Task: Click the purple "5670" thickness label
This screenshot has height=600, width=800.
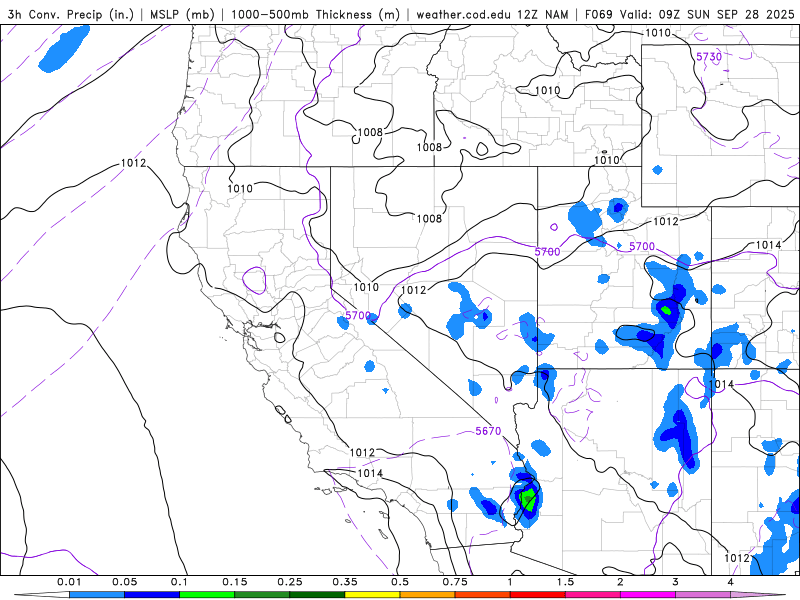Action: pyautogui.click(x=488, y=431)
